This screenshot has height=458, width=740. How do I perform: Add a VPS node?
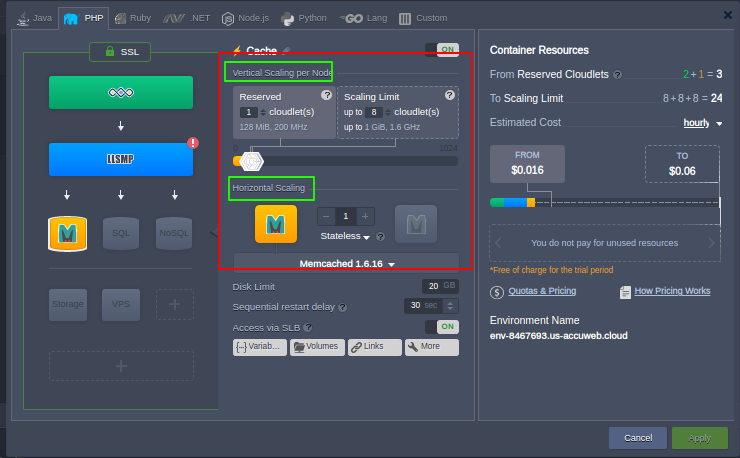point(121,304)
